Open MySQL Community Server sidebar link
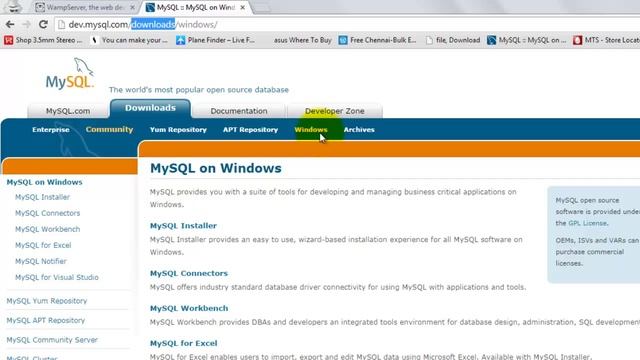Screen dimensions: 640x360 [52, 340]
